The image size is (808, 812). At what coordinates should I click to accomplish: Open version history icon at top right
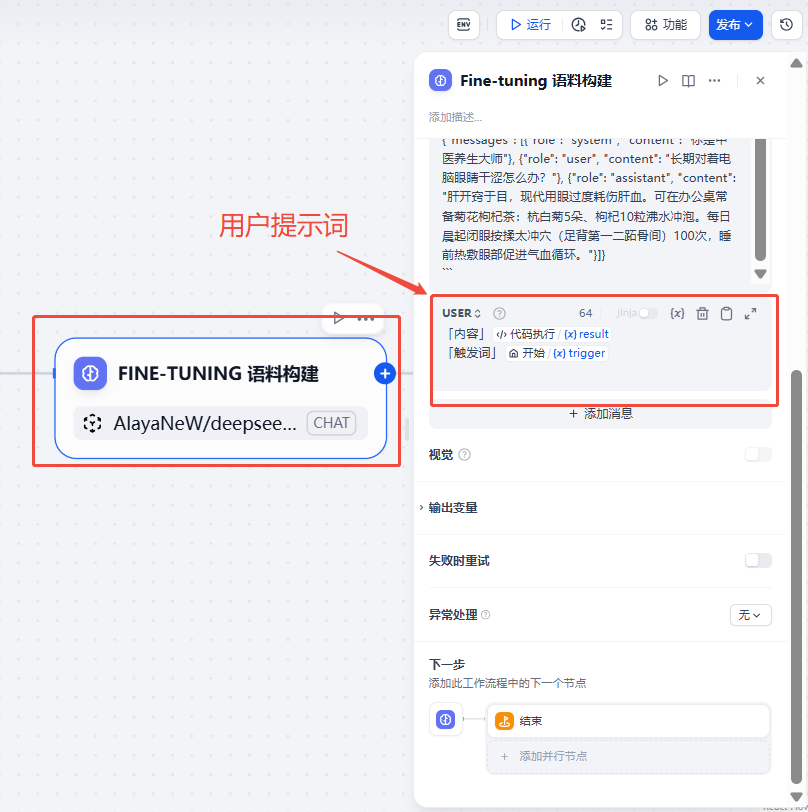786,24
